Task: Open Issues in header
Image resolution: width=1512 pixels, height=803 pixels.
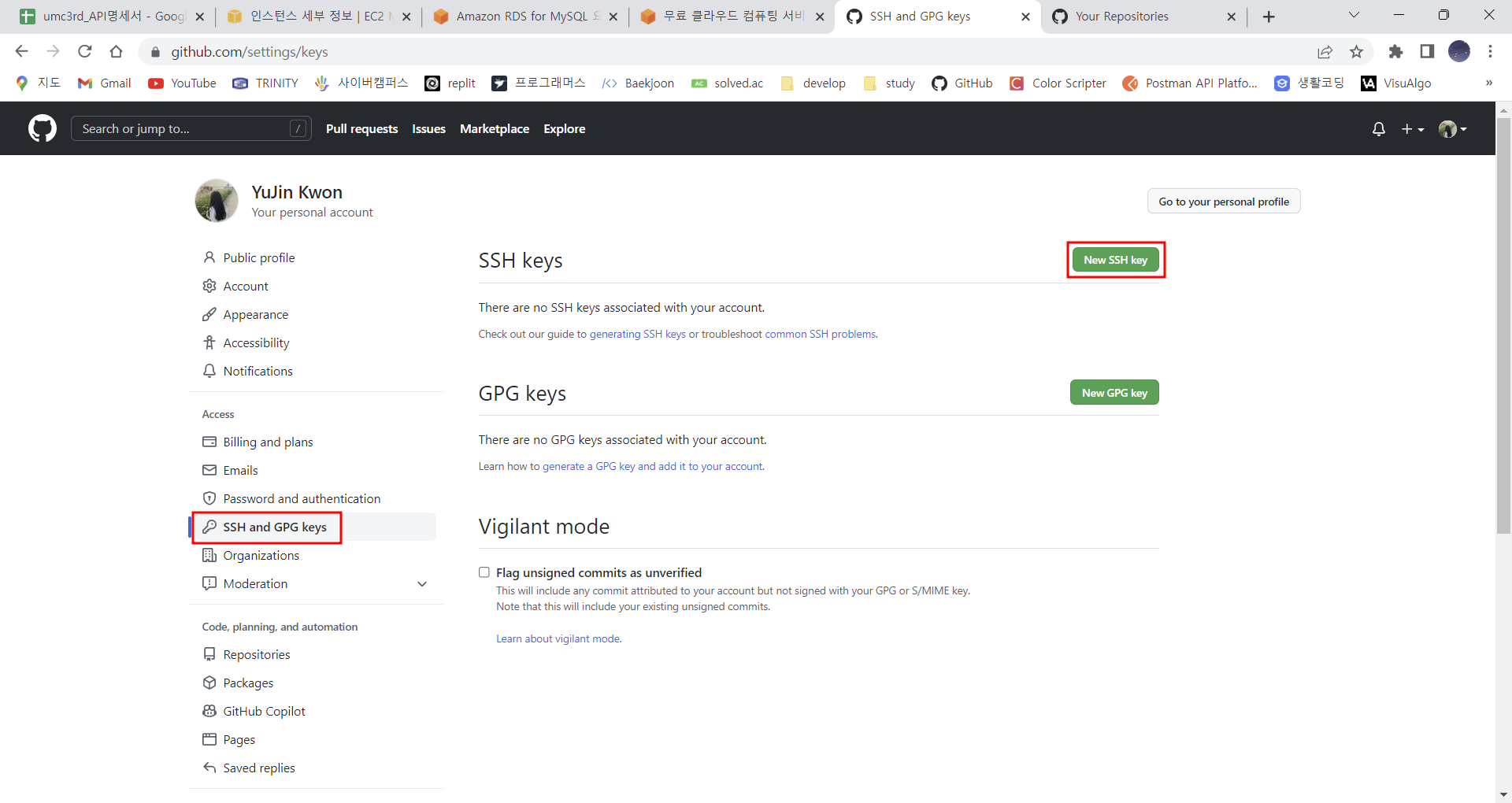Action: pos(428,129)
